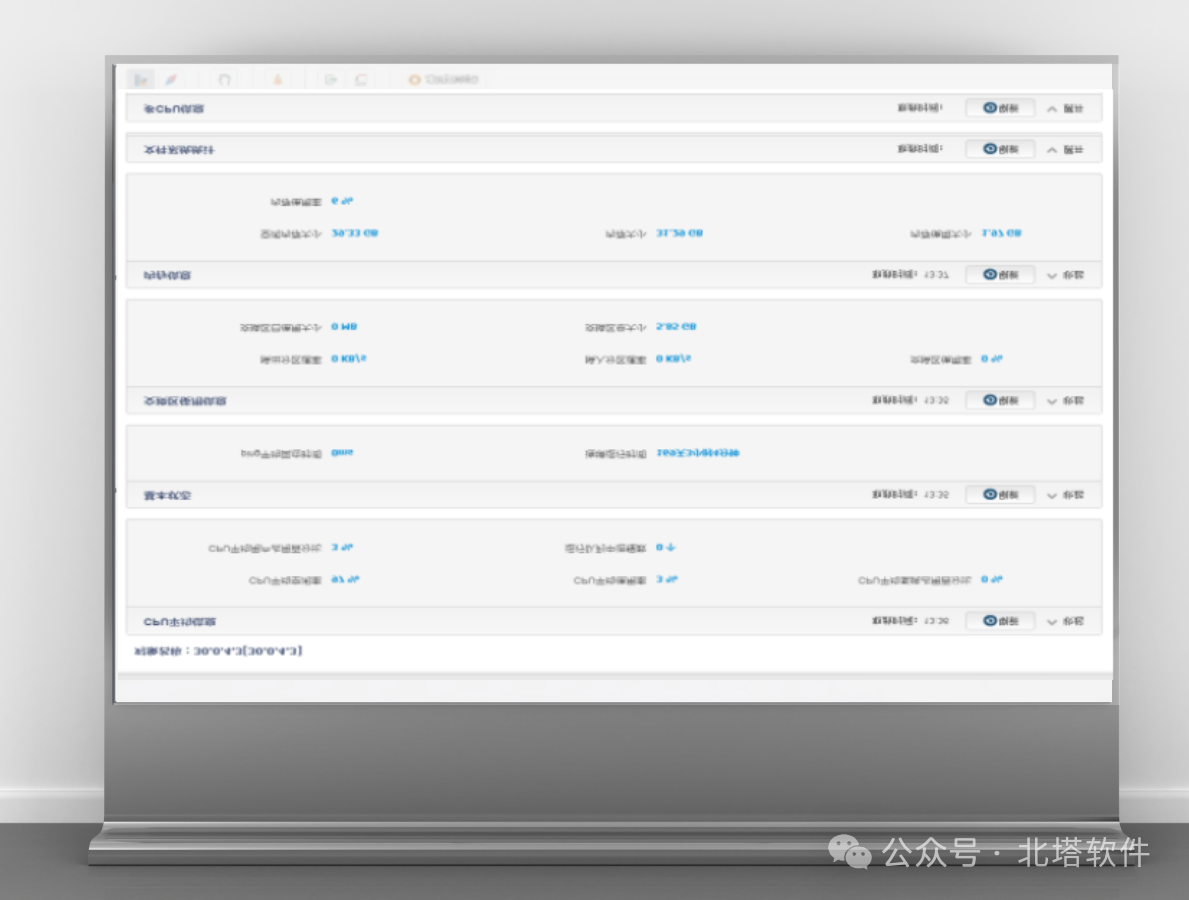Refresh the 基本信息 section

(x=999, y=495)
